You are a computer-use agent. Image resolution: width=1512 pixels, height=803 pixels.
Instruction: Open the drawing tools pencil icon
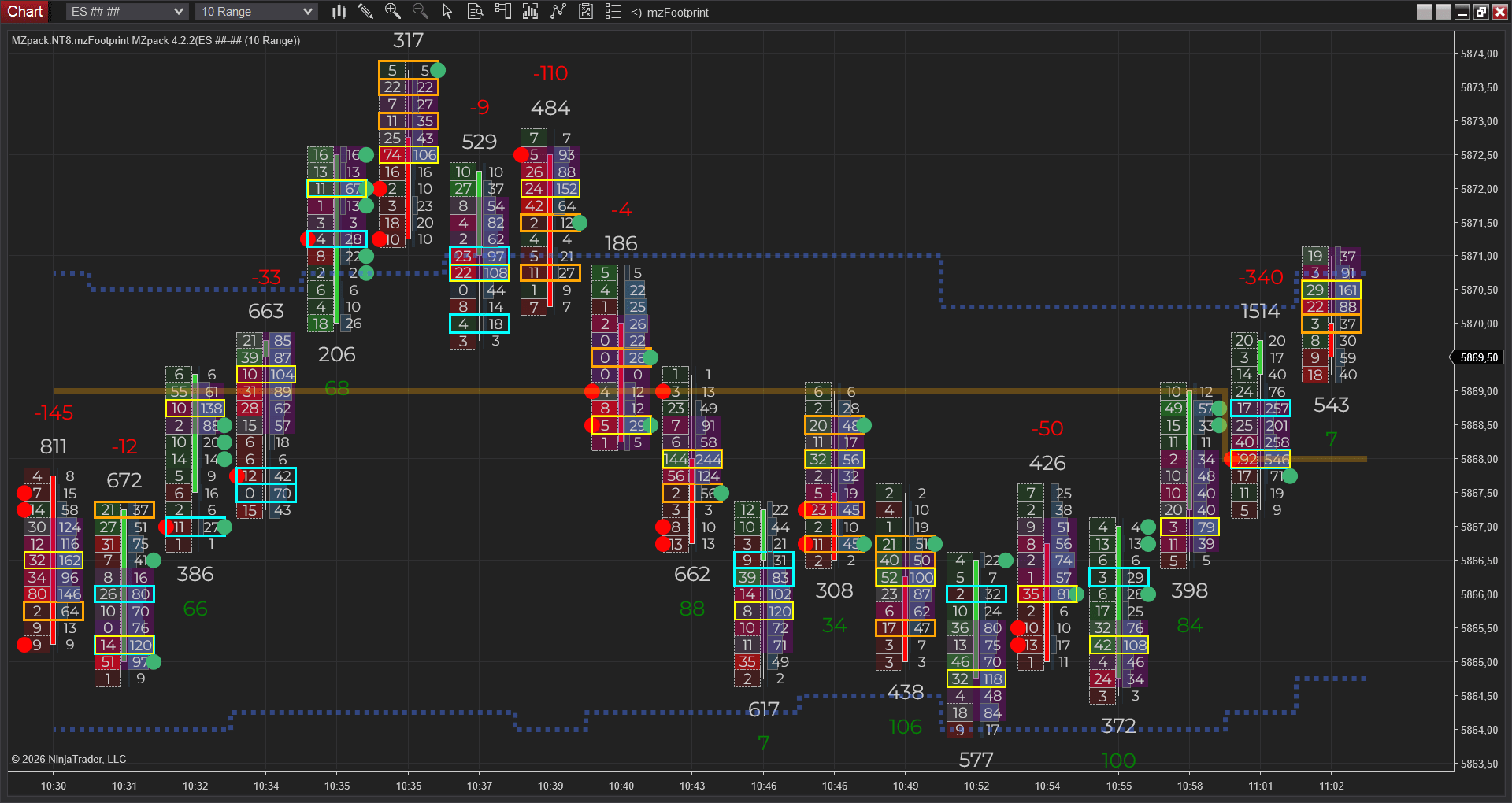tap(365, 11)
